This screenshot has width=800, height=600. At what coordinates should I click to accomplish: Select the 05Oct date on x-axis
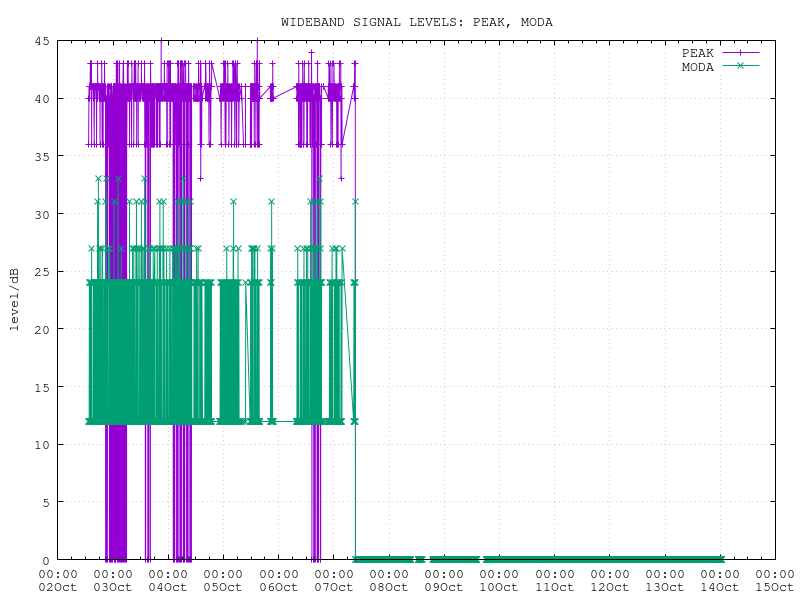(222, 587)
